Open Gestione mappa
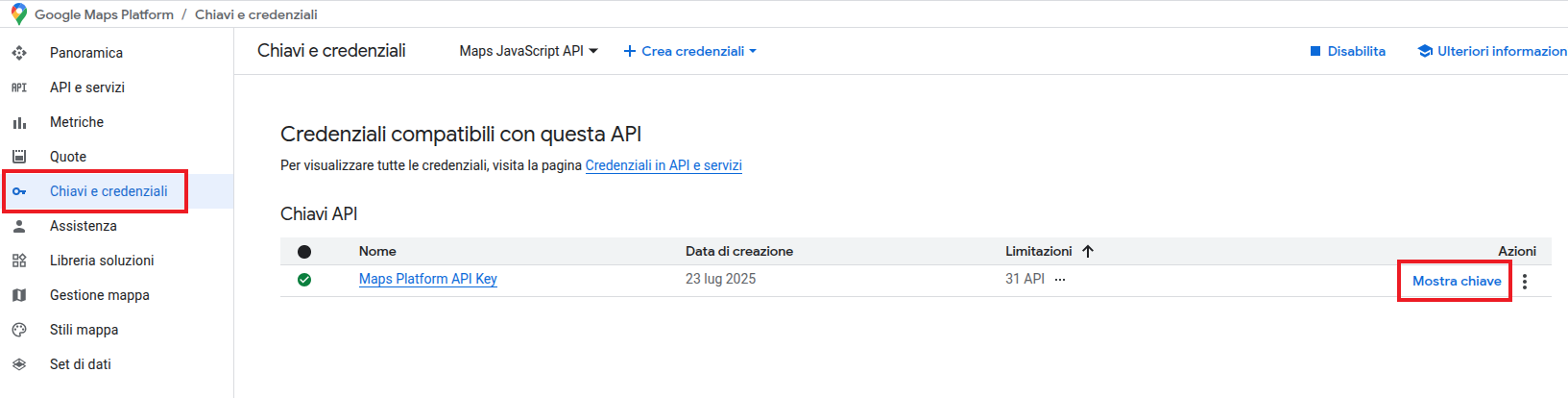Viewport: 1568px width, 398px height. tap(100, 295)
